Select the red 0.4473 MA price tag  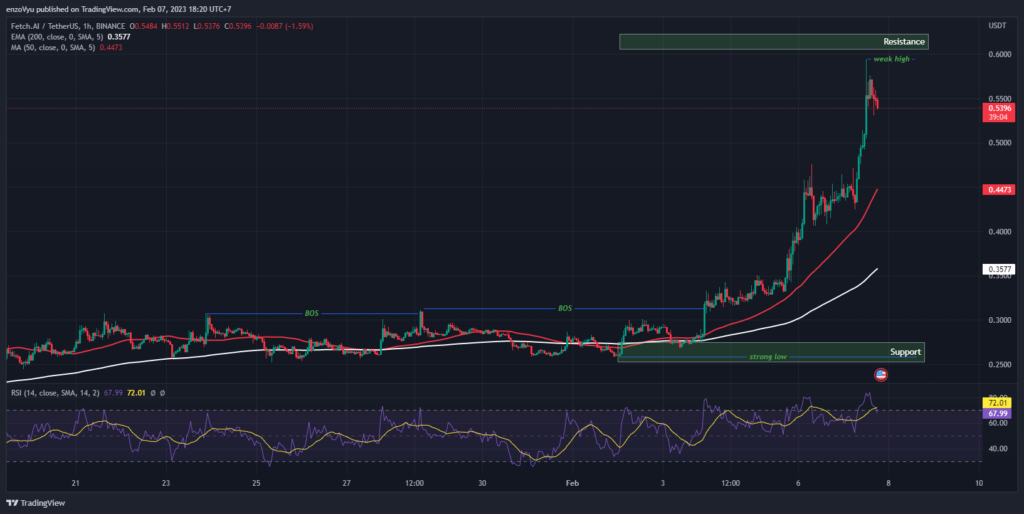(999, 190)
